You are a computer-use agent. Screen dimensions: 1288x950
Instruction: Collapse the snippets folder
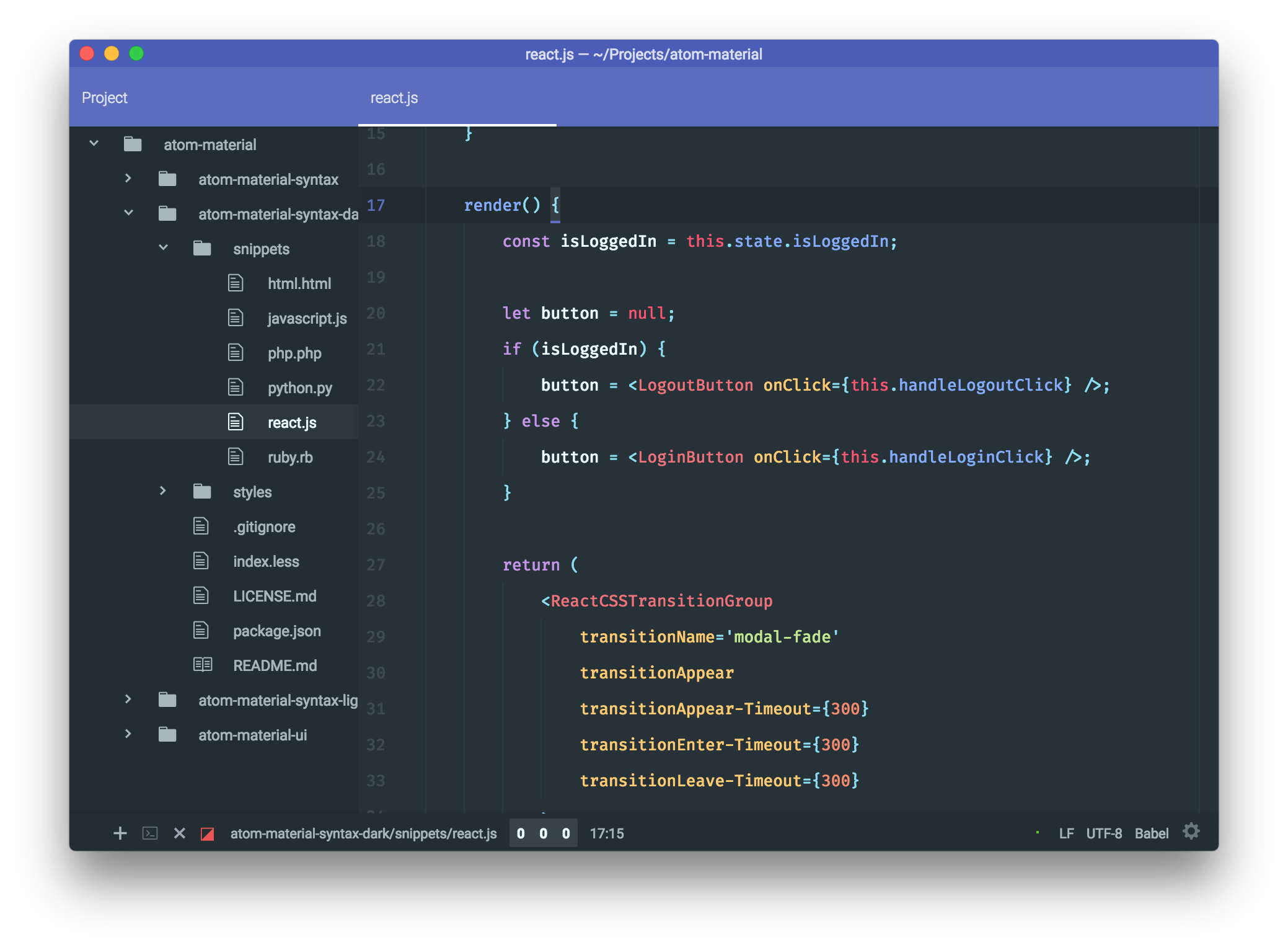tap(163, 250)
